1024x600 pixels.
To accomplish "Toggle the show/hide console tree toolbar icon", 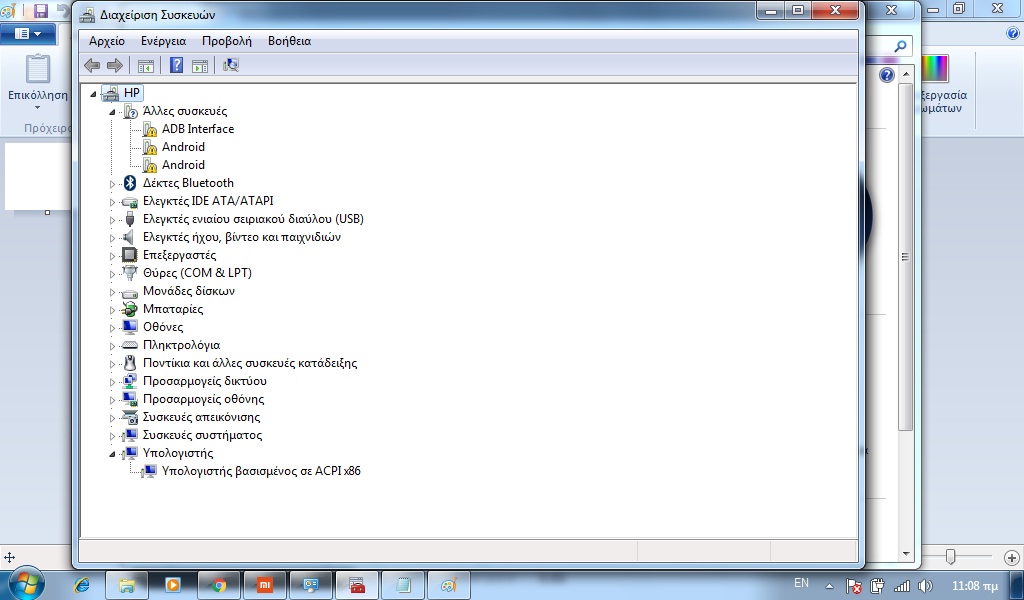I will point(146,65).
